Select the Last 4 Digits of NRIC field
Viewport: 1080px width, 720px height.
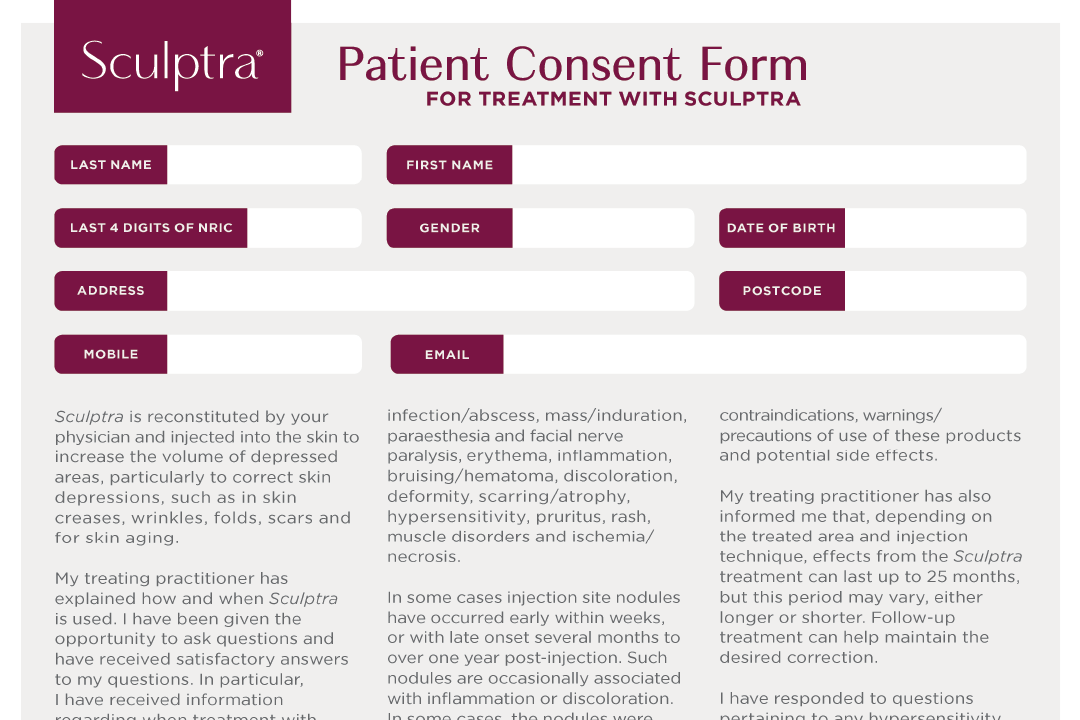point(303,228)
